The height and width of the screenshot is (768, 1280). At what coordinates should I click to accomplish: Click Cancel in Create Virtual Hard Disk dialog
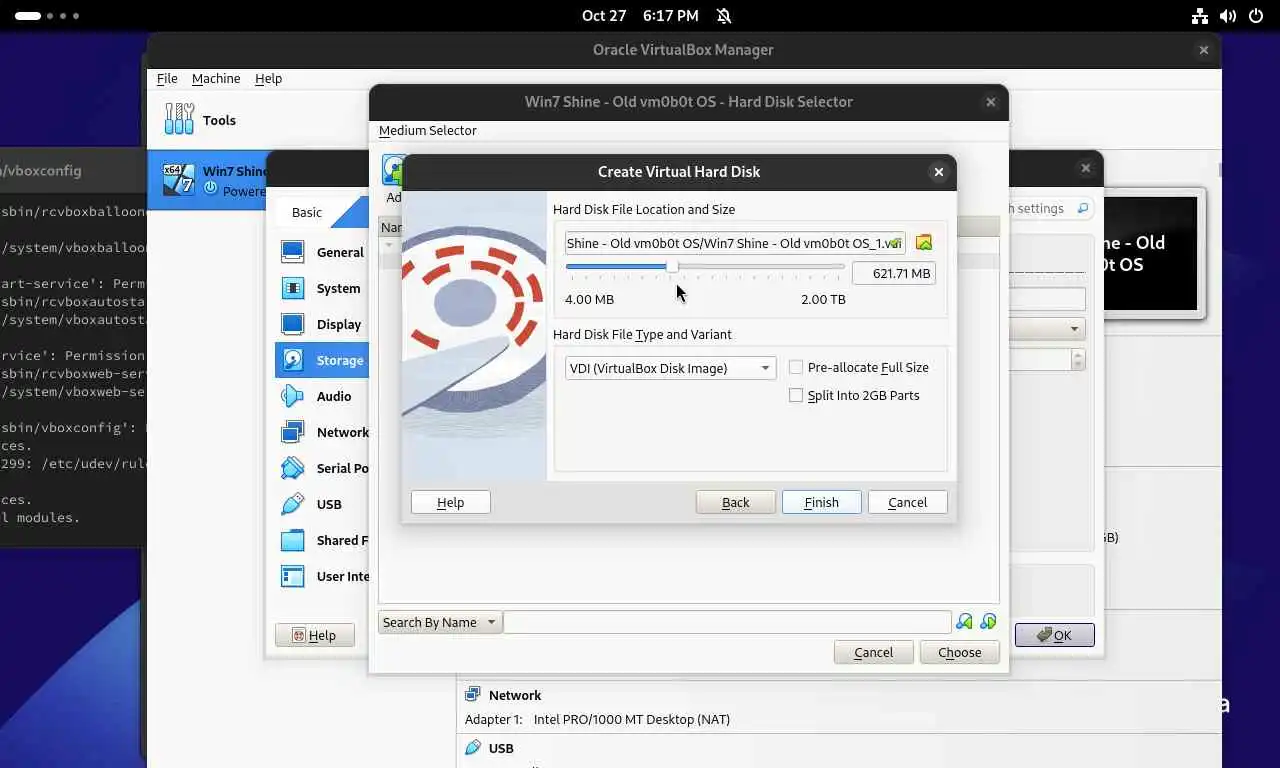coord(908,502)
